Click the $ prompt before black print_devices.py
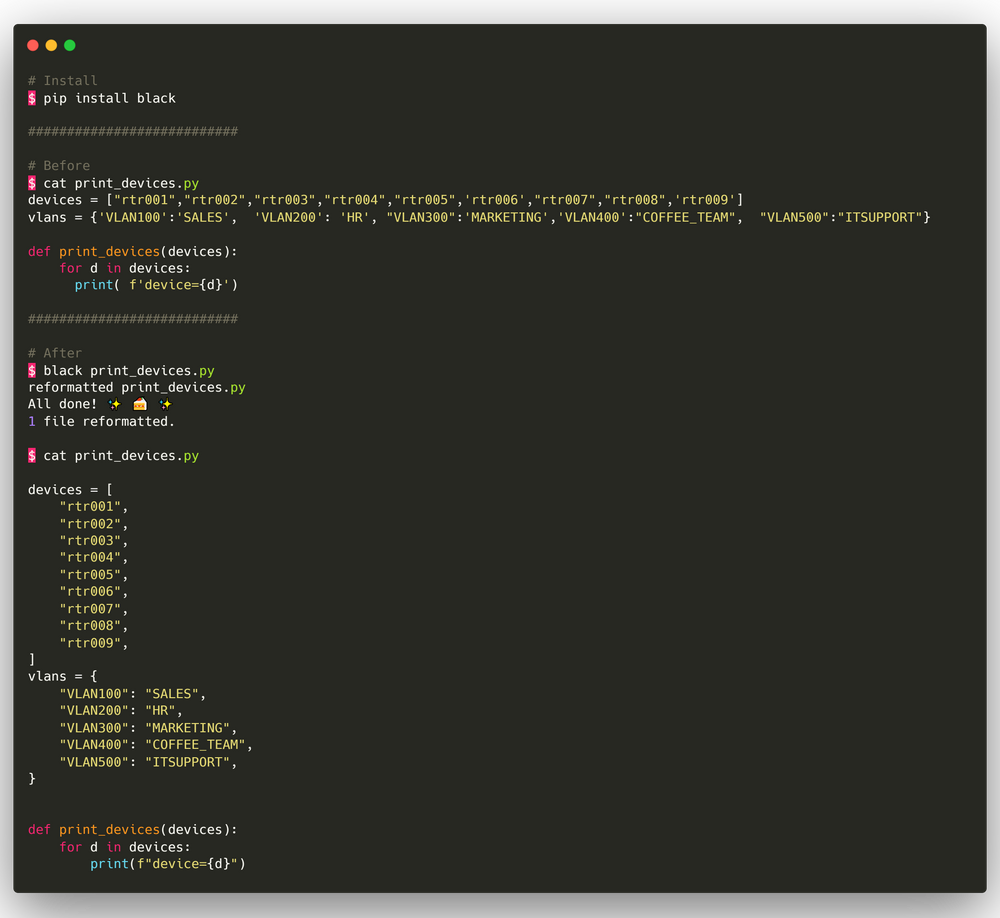Screen dimensions: 1000x918 pyautogui.click(x=31, y=369)
